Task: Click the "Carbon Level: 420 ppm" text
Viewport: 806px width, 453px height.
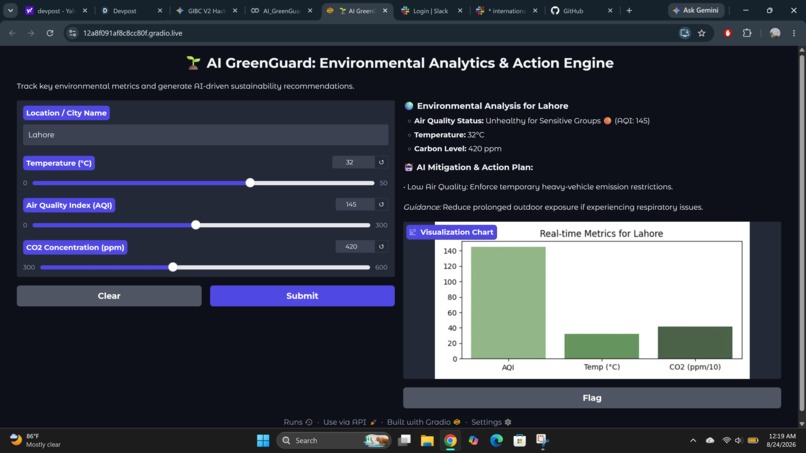Action: tap(457, 149)
